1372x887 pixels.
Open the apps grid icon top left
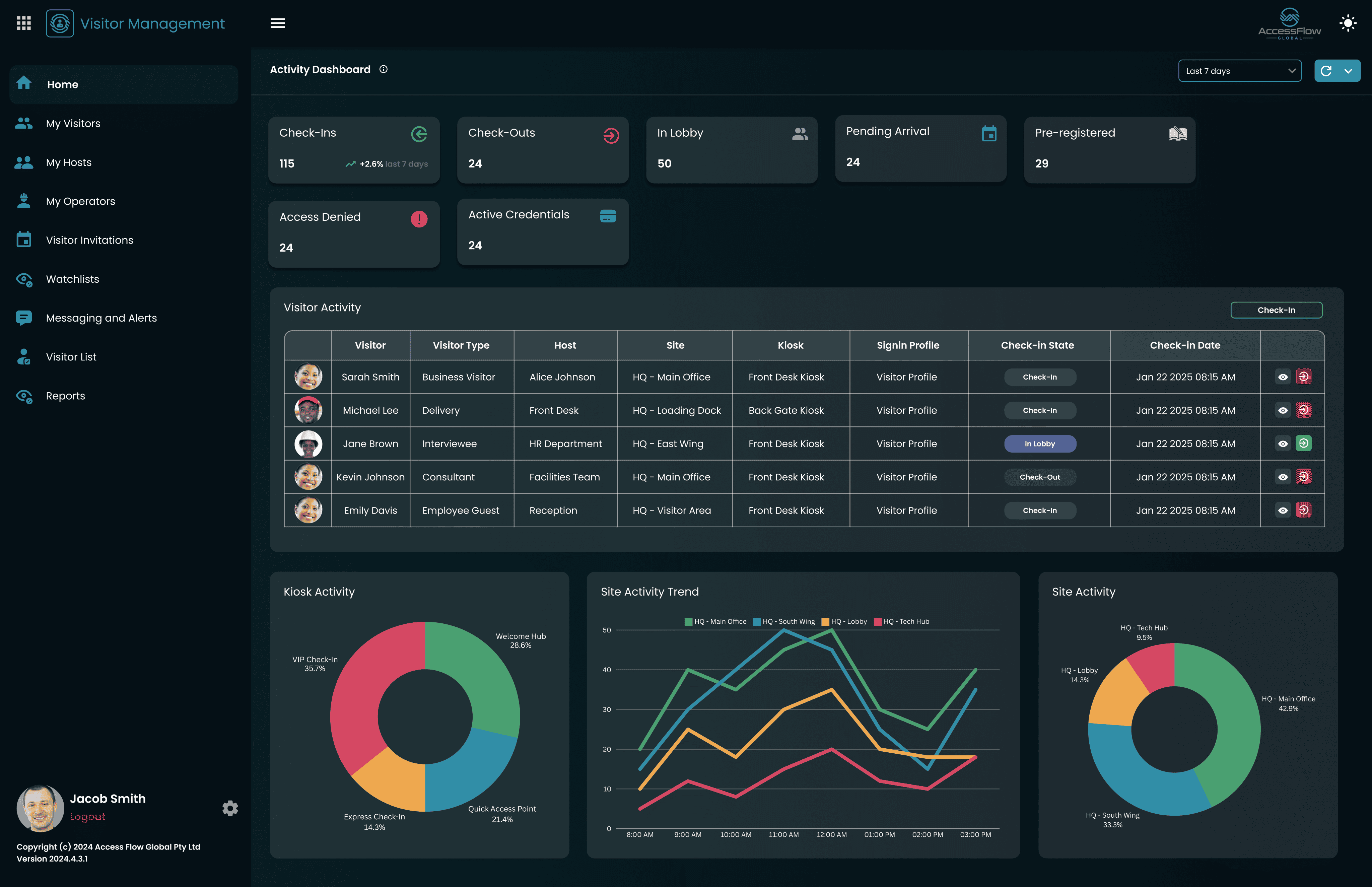click(x=24, y=22)
